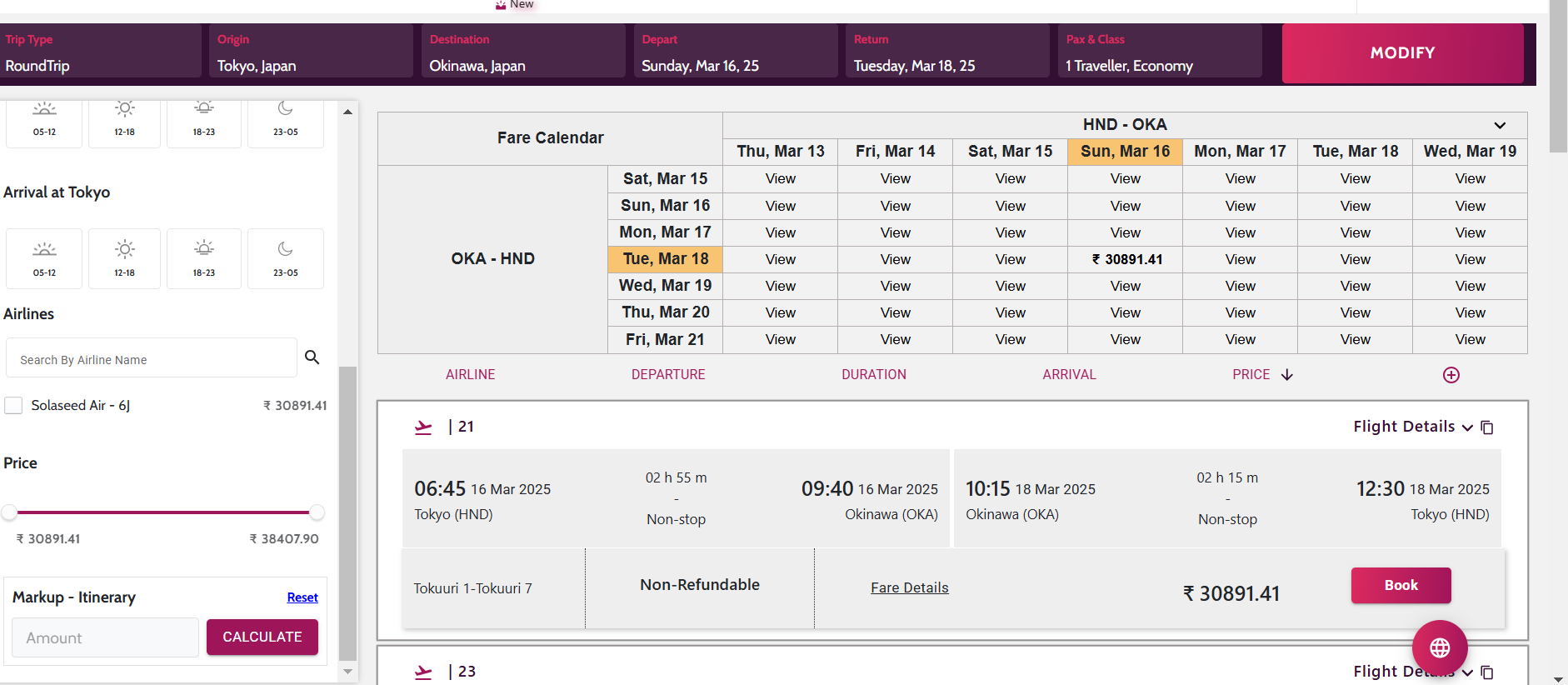This screenshot has height=685, width=1568.
Task: Select Arrival at Tokyo 12-18 afternoon slot
Action: tap(124, 258)
